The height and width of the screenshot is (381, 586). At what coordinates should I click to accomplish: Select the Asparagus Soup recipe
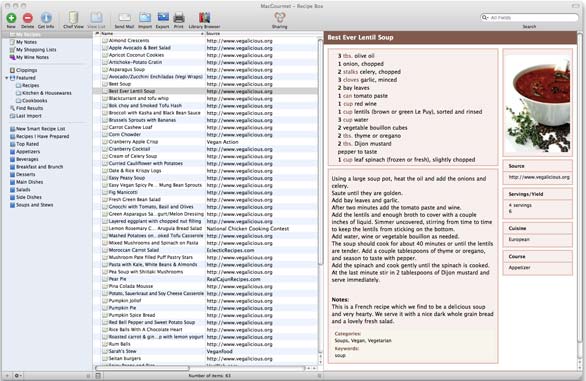[x=205, y=69]
